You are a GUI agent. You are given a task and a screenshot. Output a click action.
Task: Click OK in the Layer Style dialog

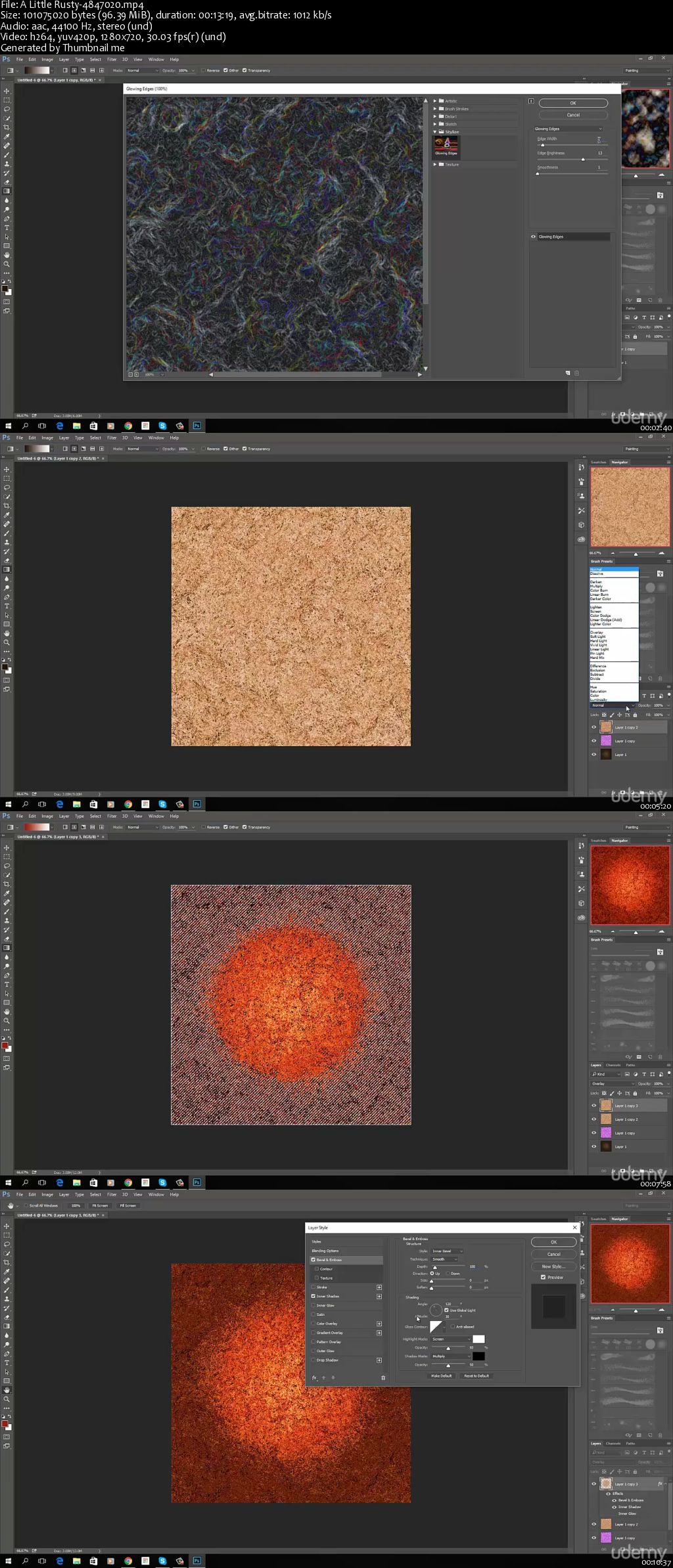tap(554, 1242)
